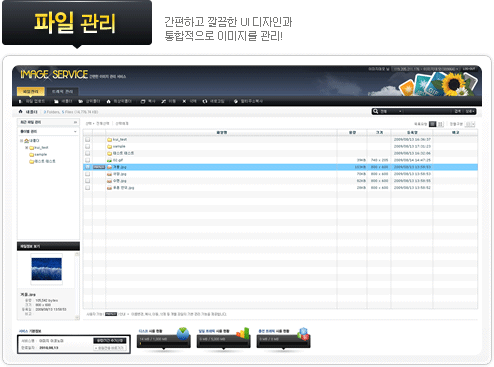Click the globe icon on disk usage widget
The image size is (494, 367).
pos(183,333)
